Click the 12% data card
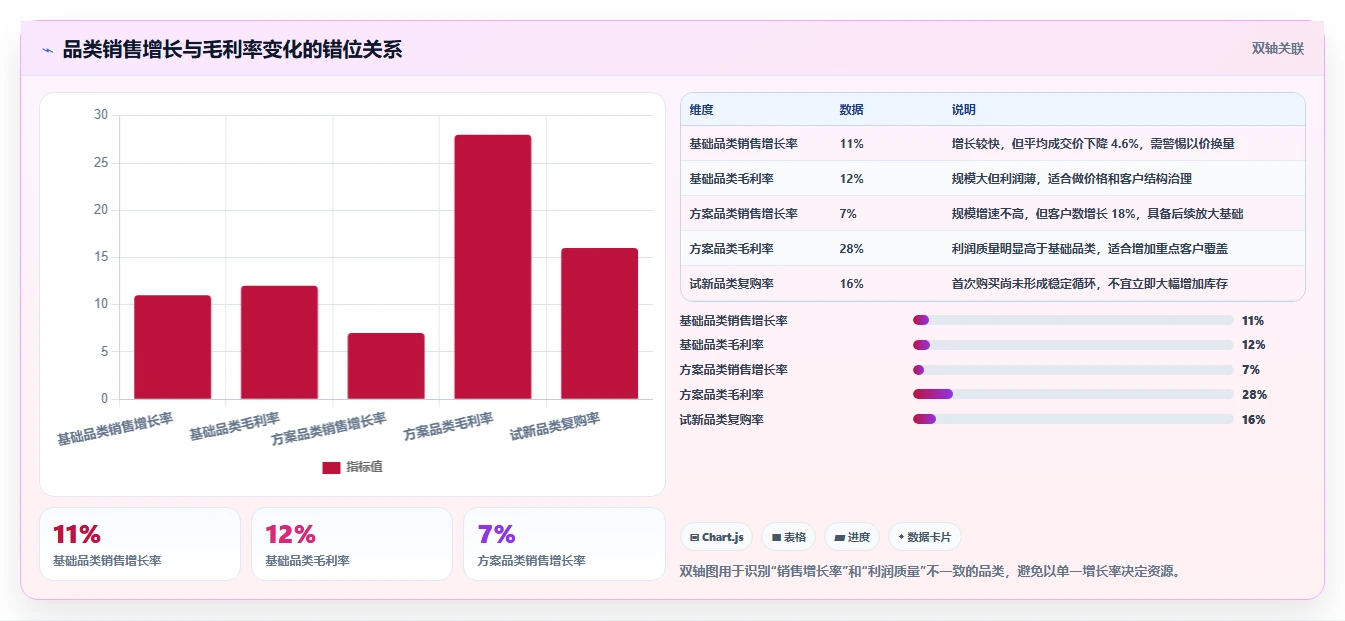The width and height of the screenshot is (1345, 621). pos(352,544)
